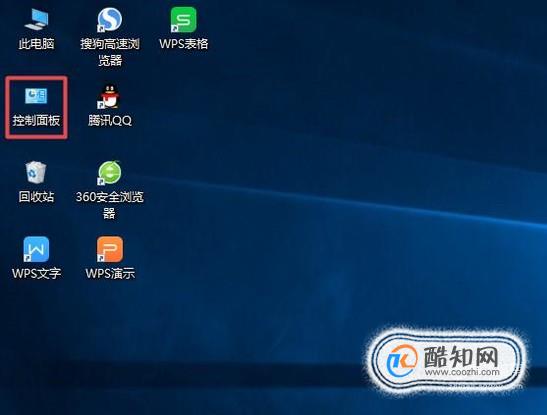Screen dimensions: 547x415
Task: Select the 搜狗高速浏览器 browser icon
Action: point(110,20)
